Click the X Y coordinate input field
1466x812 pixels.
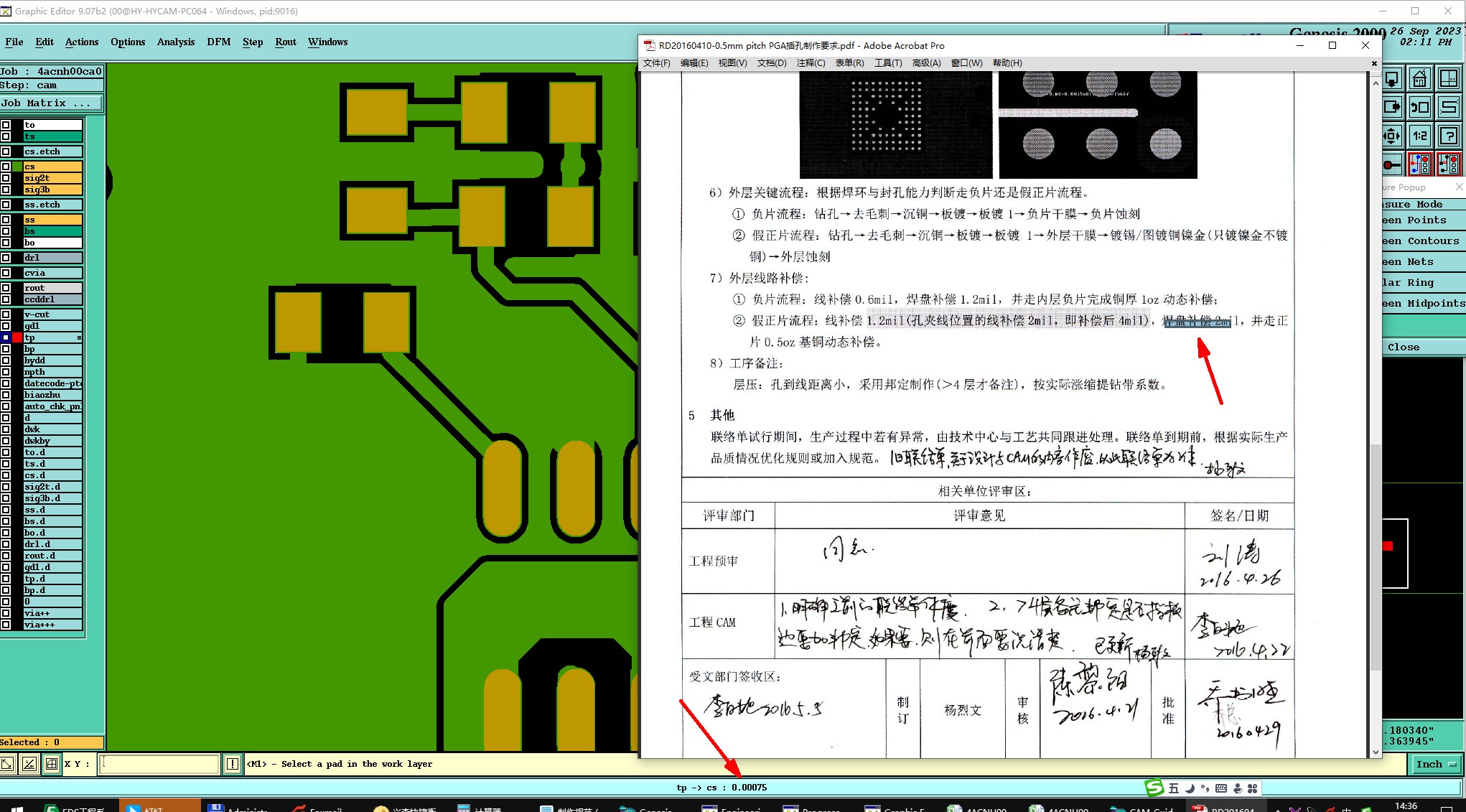point(159,764)
